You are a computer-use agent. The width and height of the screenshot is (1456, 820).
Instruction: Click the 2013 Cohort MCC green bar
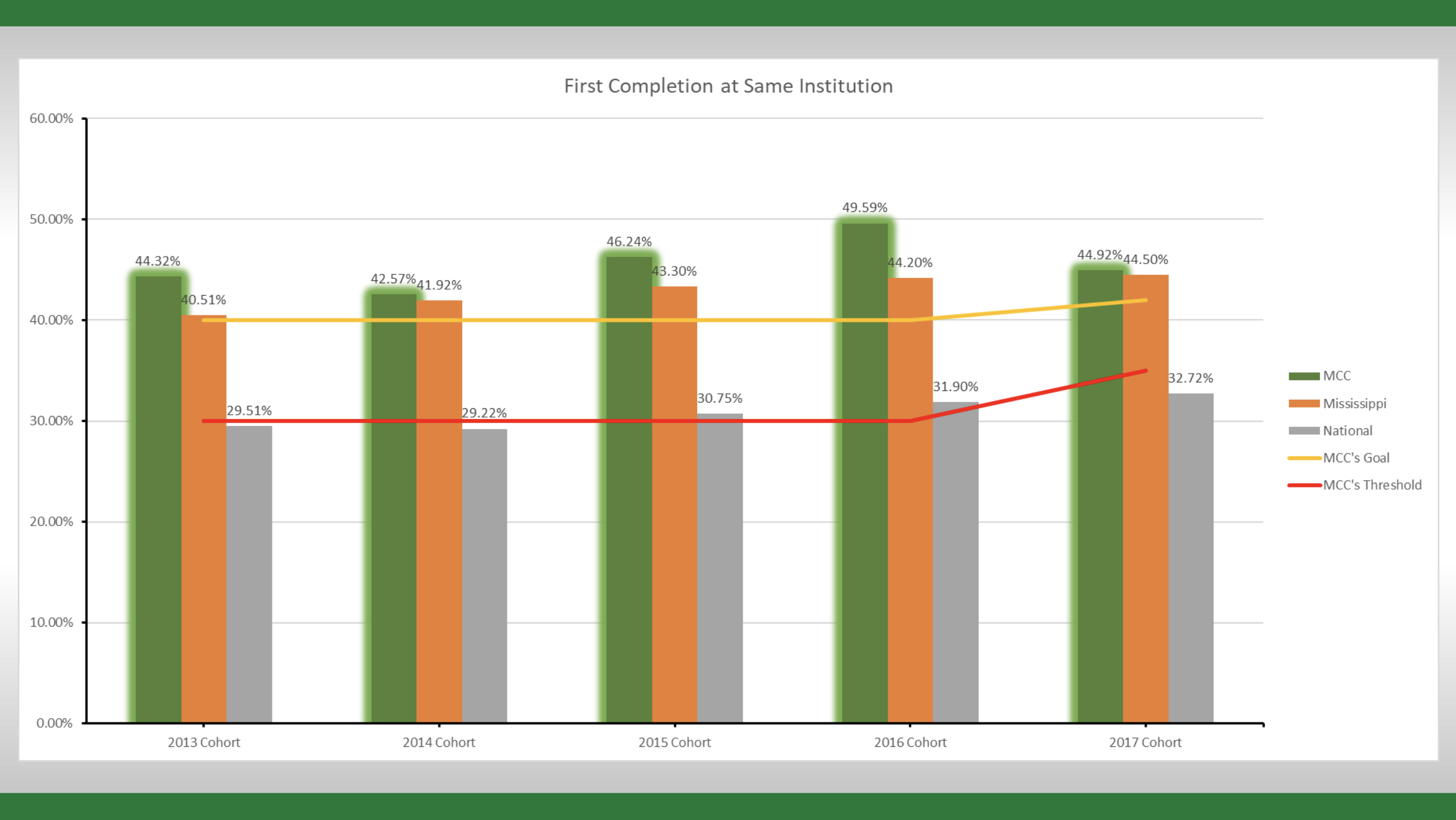(158, 500)
